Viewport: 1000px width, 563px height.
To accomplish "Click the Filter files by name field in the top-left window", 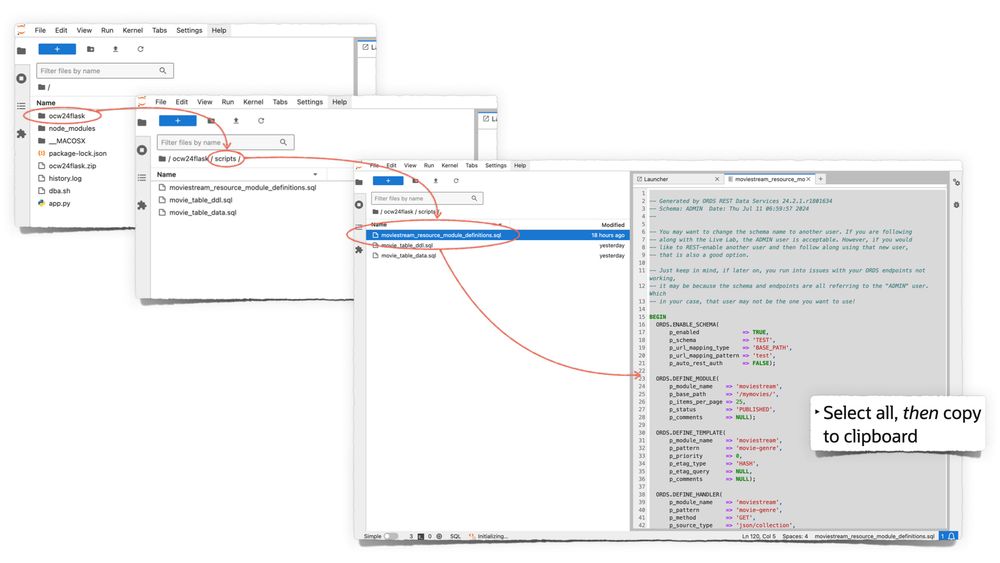I will [98, 71].
